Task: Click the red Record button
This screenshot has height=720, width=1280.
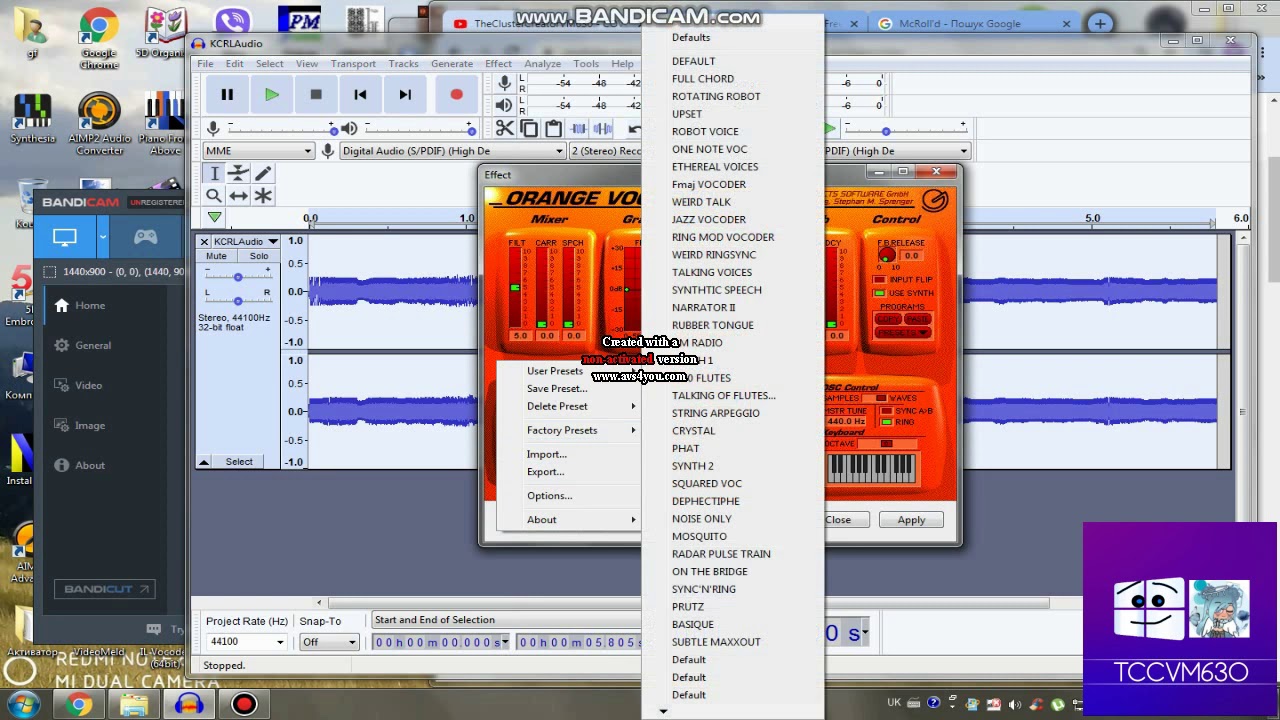Action: 456,95
